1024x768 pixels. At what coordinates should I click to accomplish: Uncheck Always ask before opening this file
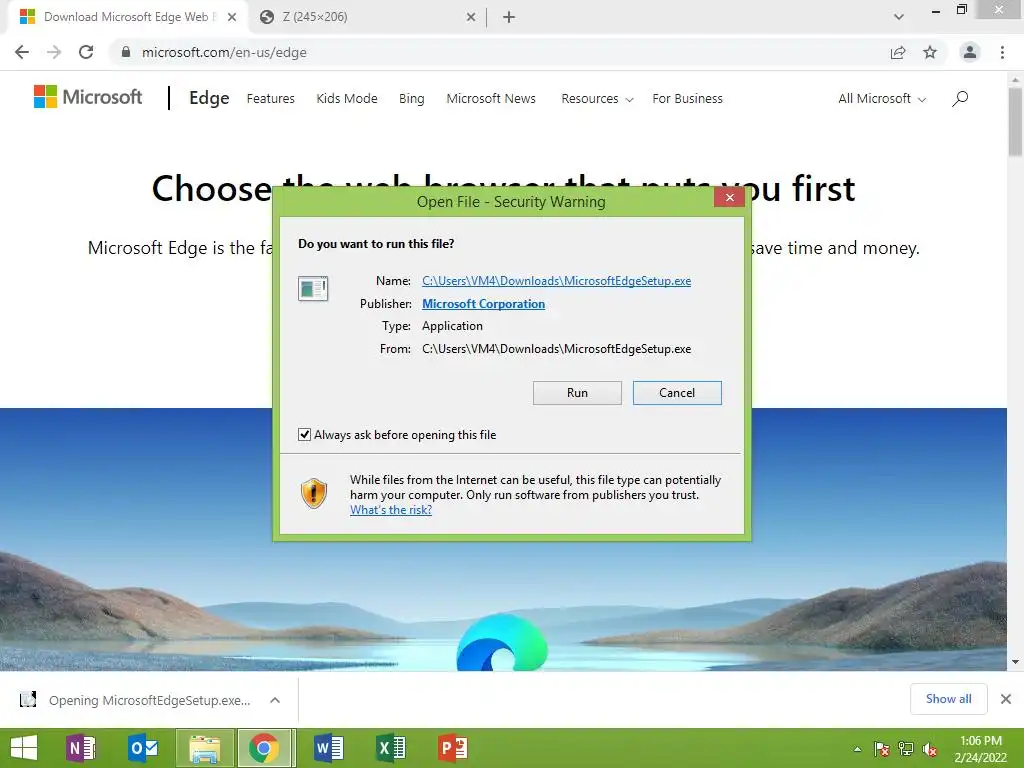pyautogui.click(x=304, y=434)
